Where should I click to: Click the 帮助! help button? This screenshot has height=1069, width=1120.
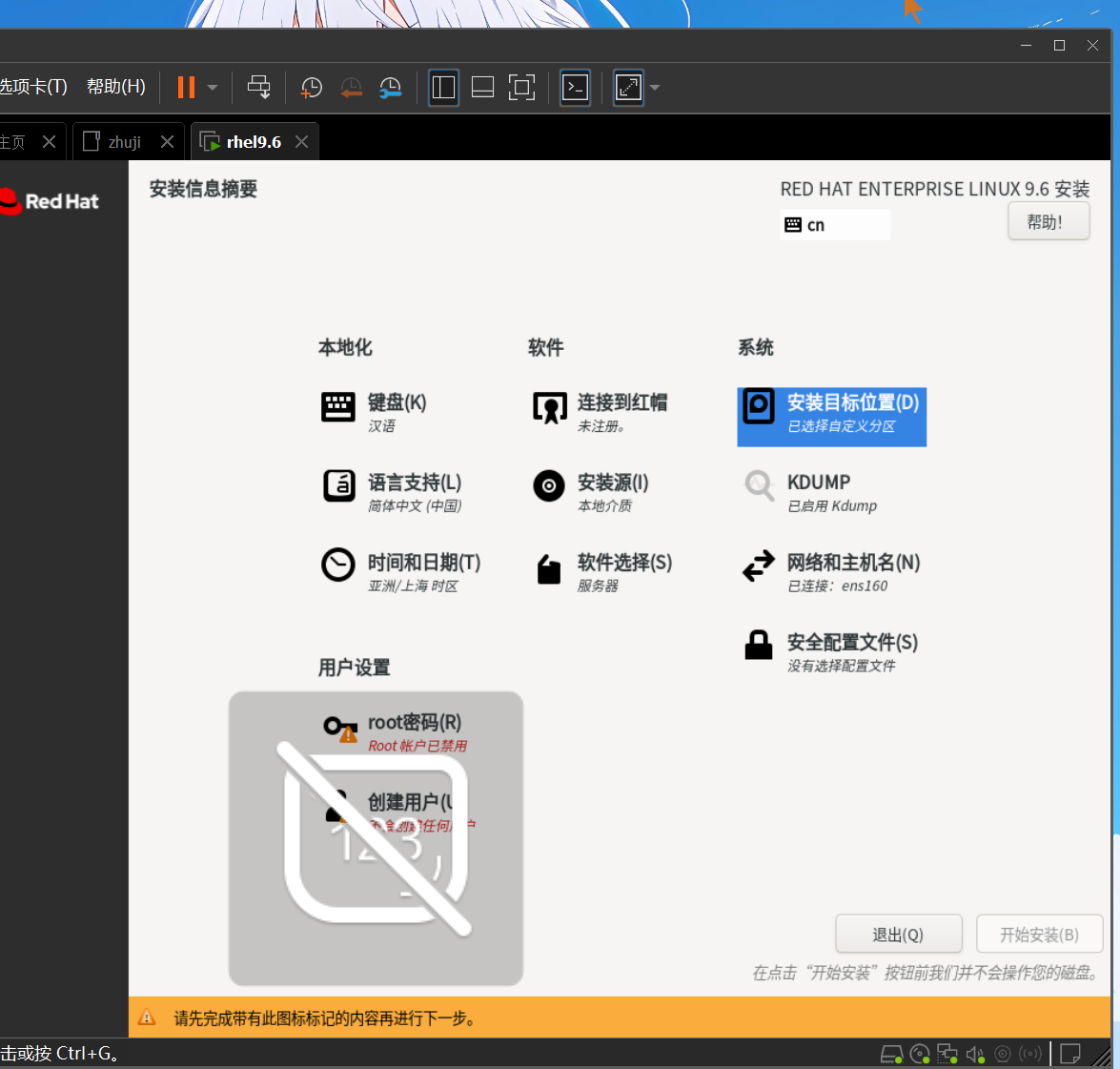[1048, 221]
